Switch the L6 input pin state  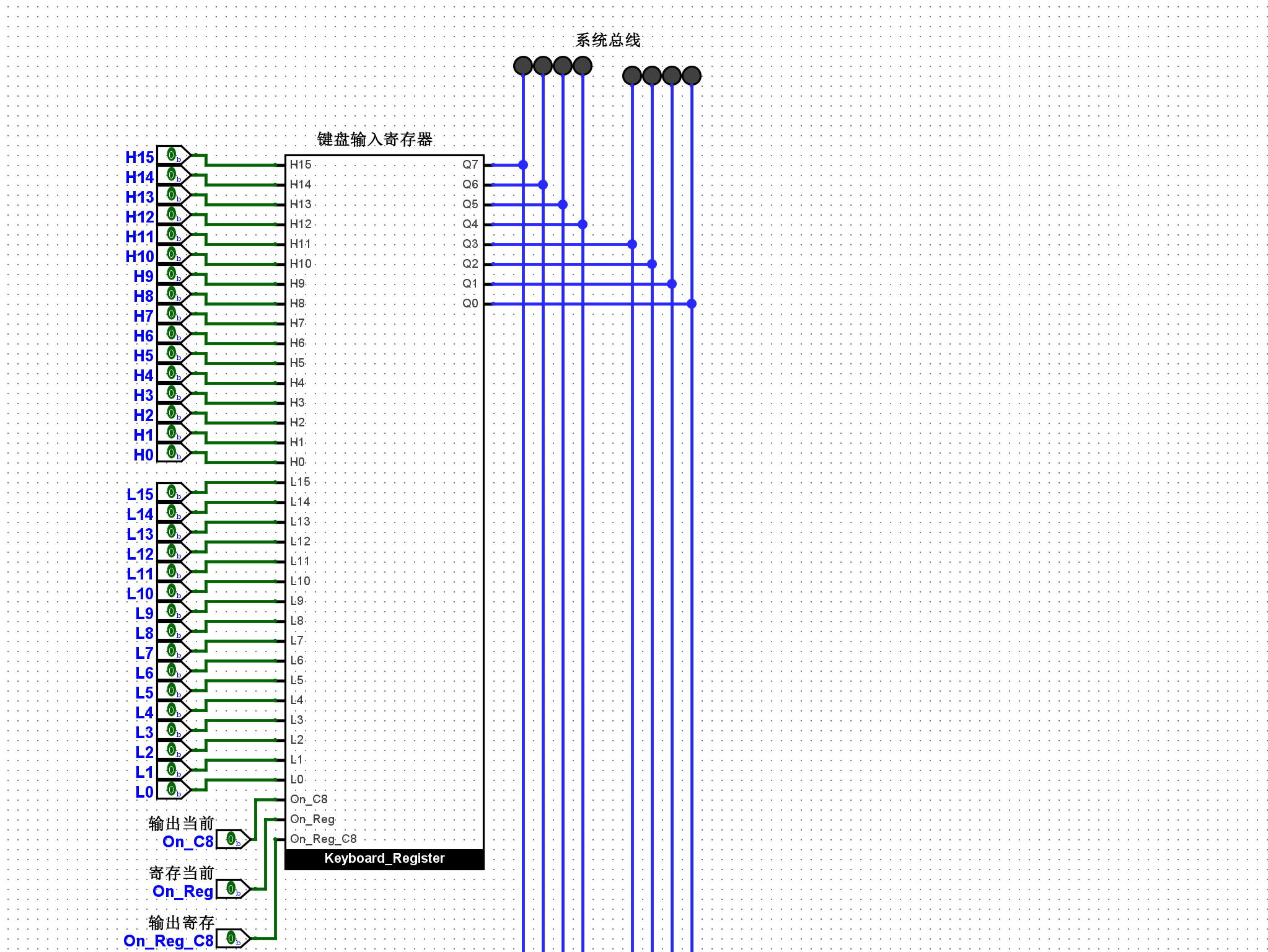174,671
